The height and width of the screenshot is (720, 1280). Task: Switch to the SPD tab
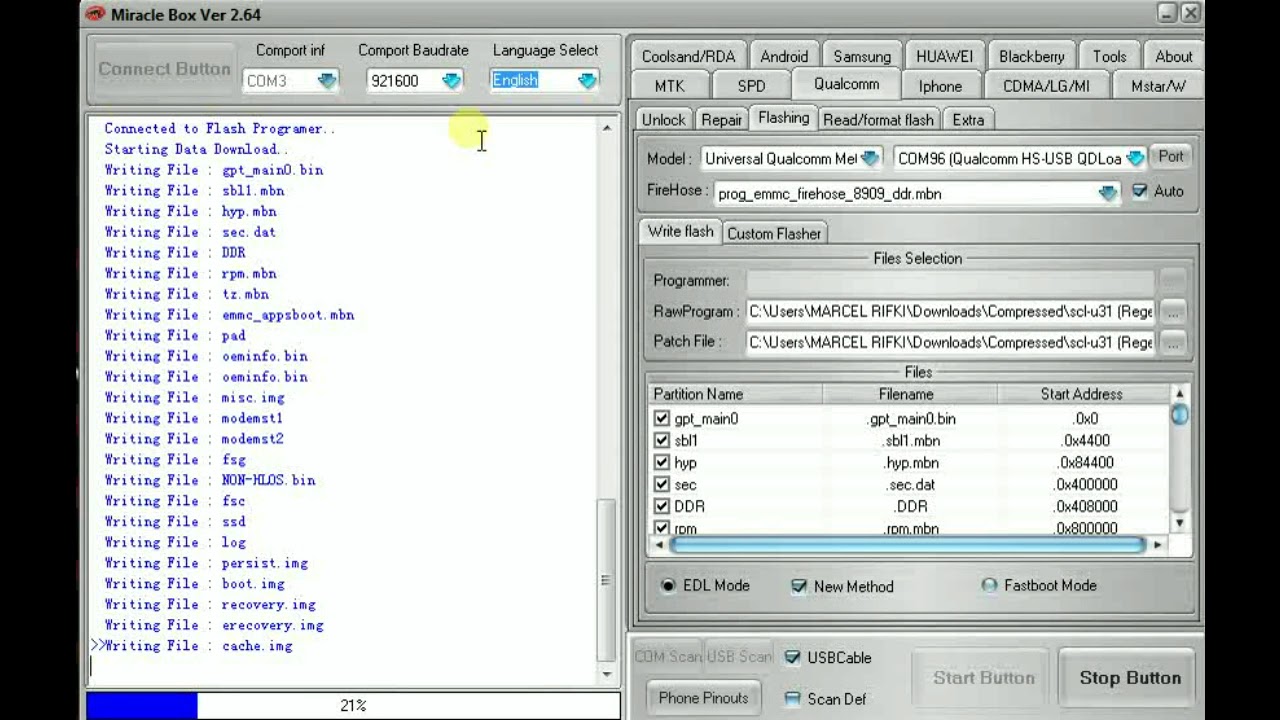tap(751, 86)
